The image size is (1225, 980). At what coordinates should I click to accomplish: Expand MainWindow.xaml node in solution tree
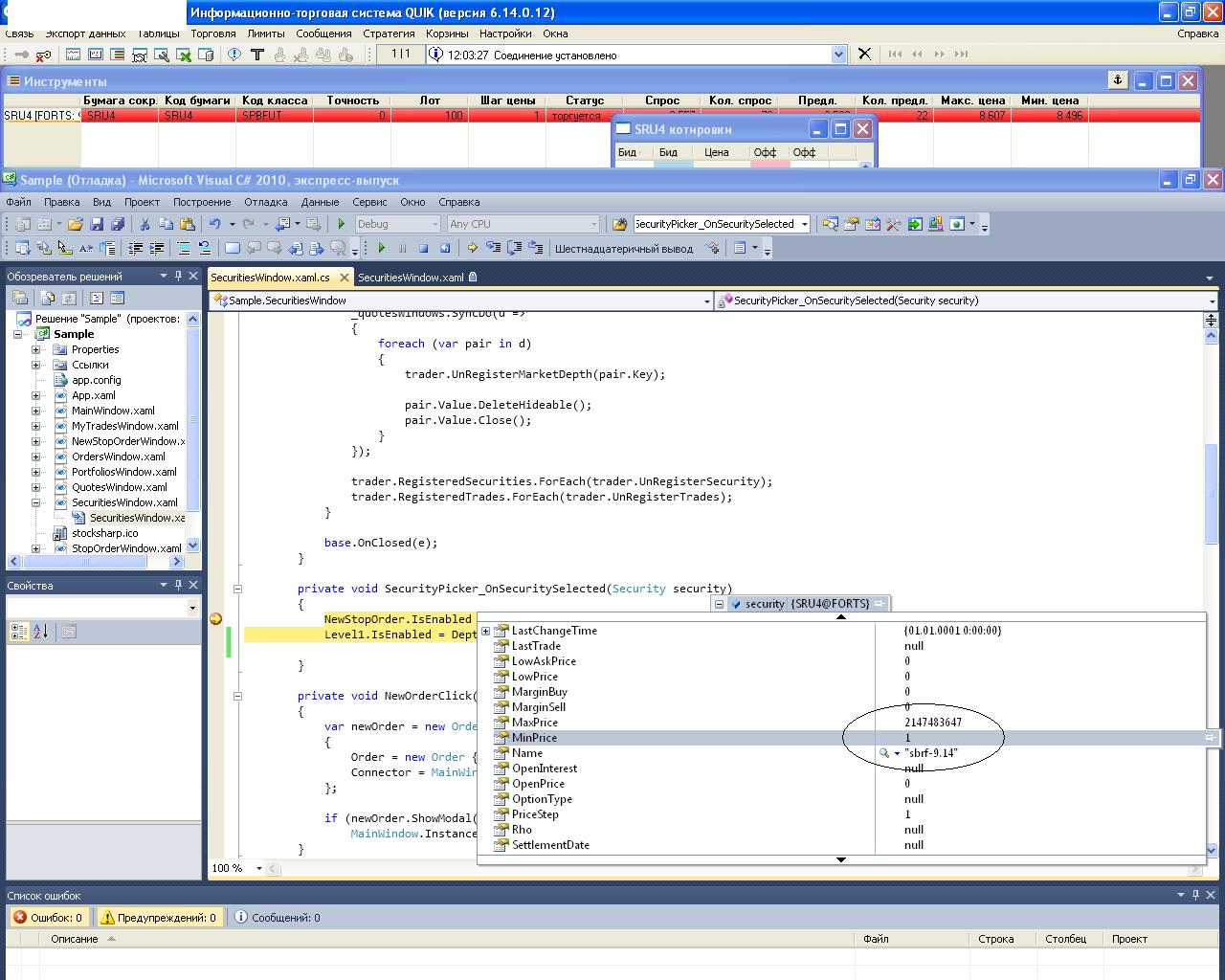pyautogui.click(x=36, y=411)
